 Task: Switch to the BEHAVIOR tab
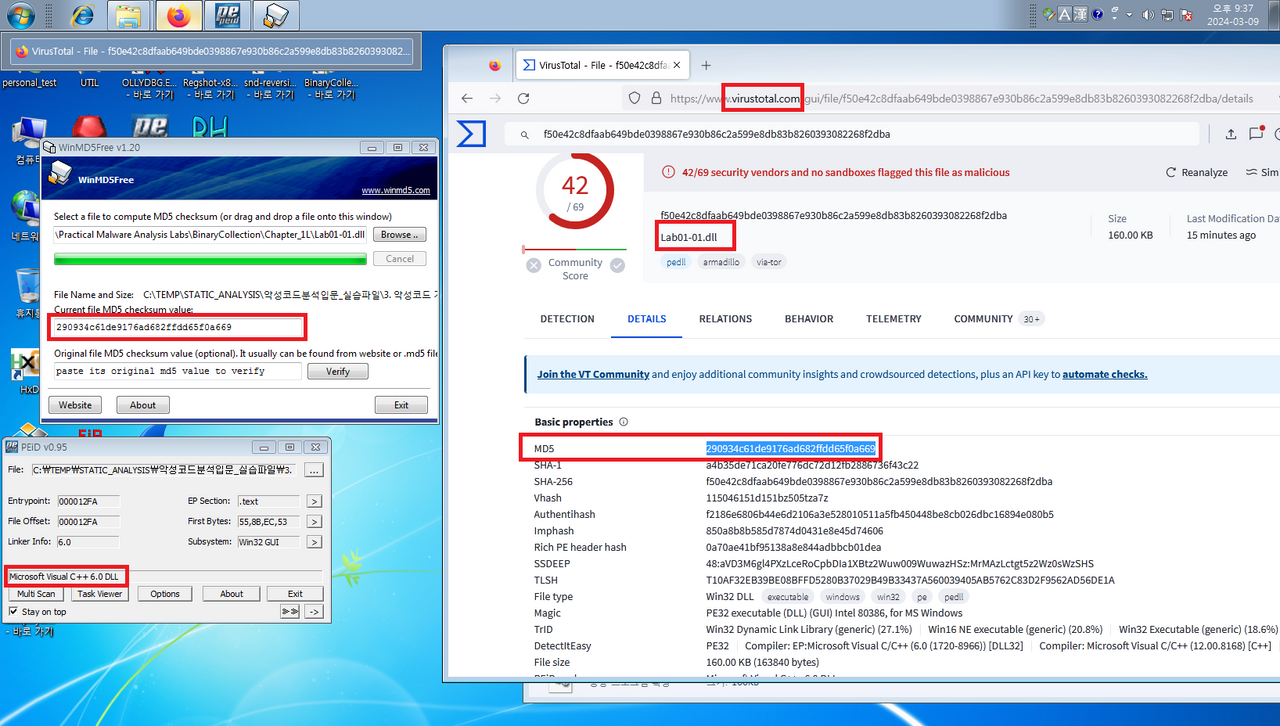809,319
